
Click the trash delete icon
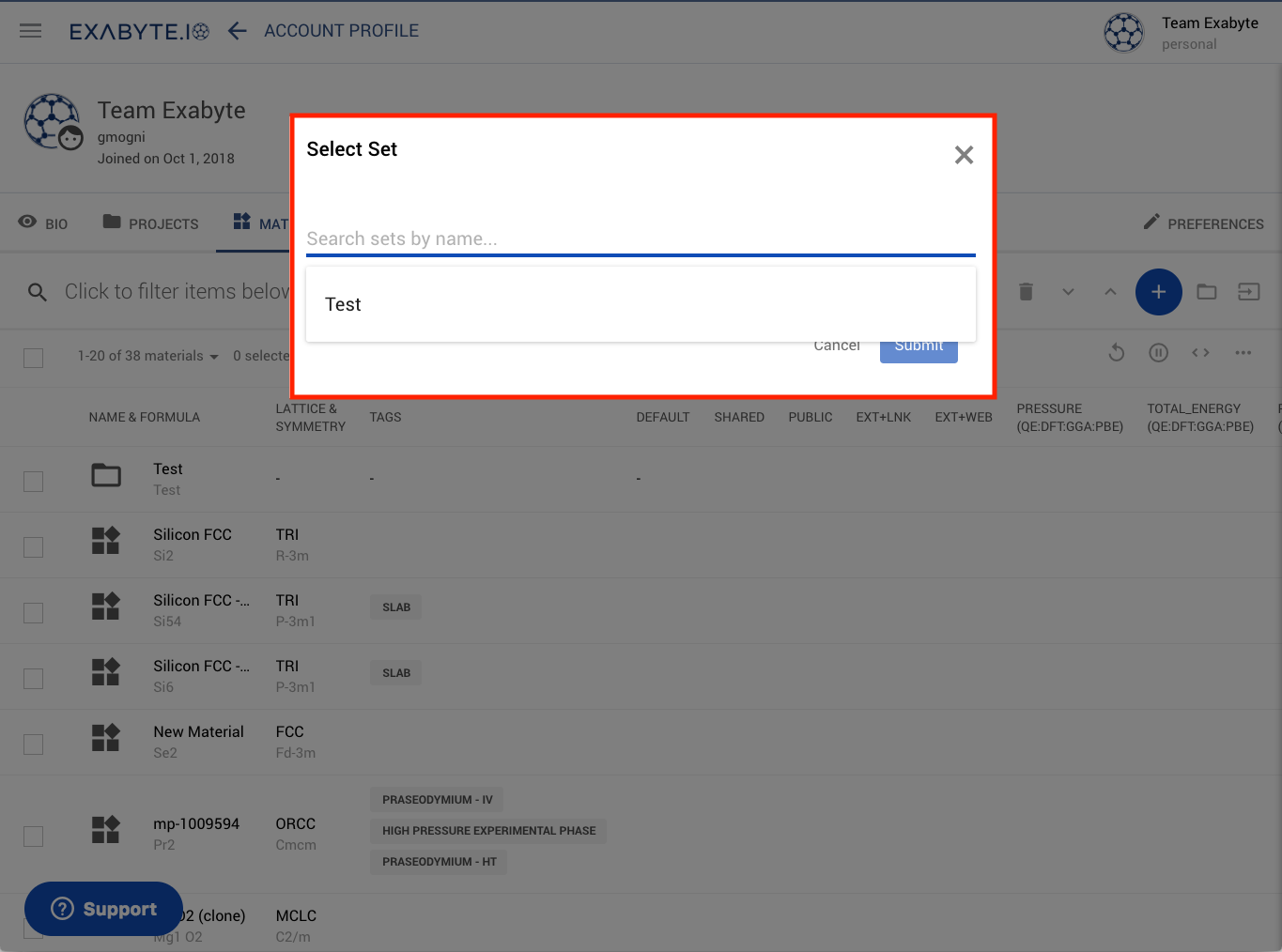[1026, 292]
